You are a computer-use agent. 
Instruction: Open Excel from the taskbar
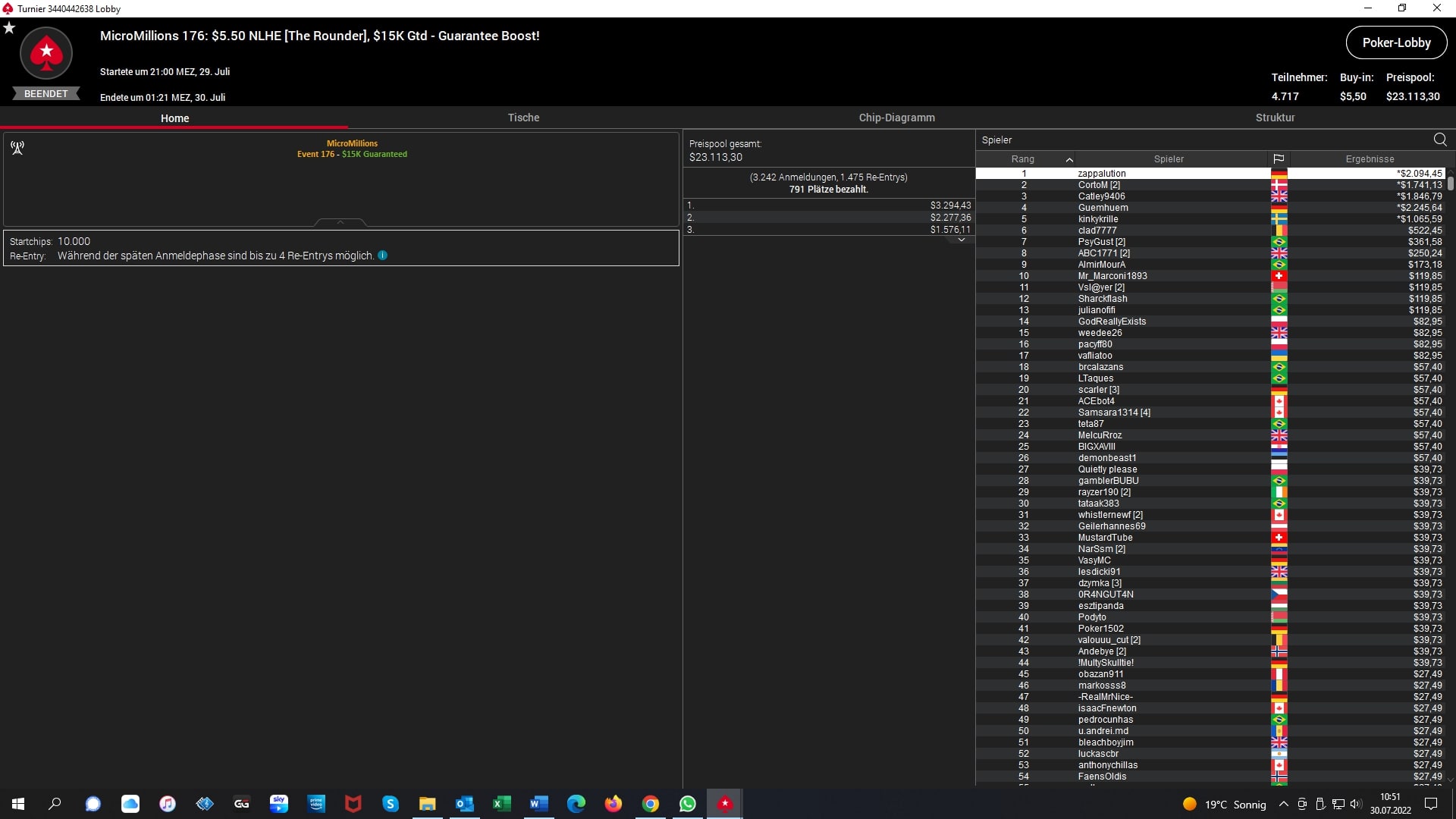coord(502,804)
